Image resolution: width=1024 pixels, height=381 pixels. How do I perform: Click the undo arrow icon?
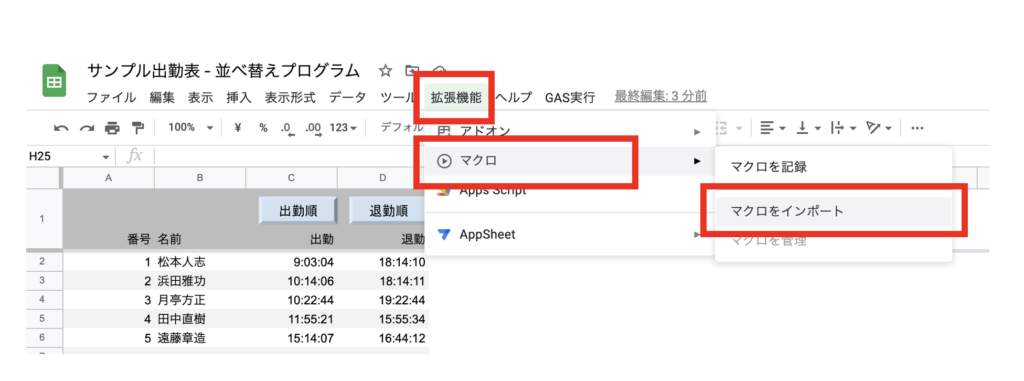point(61,128)
